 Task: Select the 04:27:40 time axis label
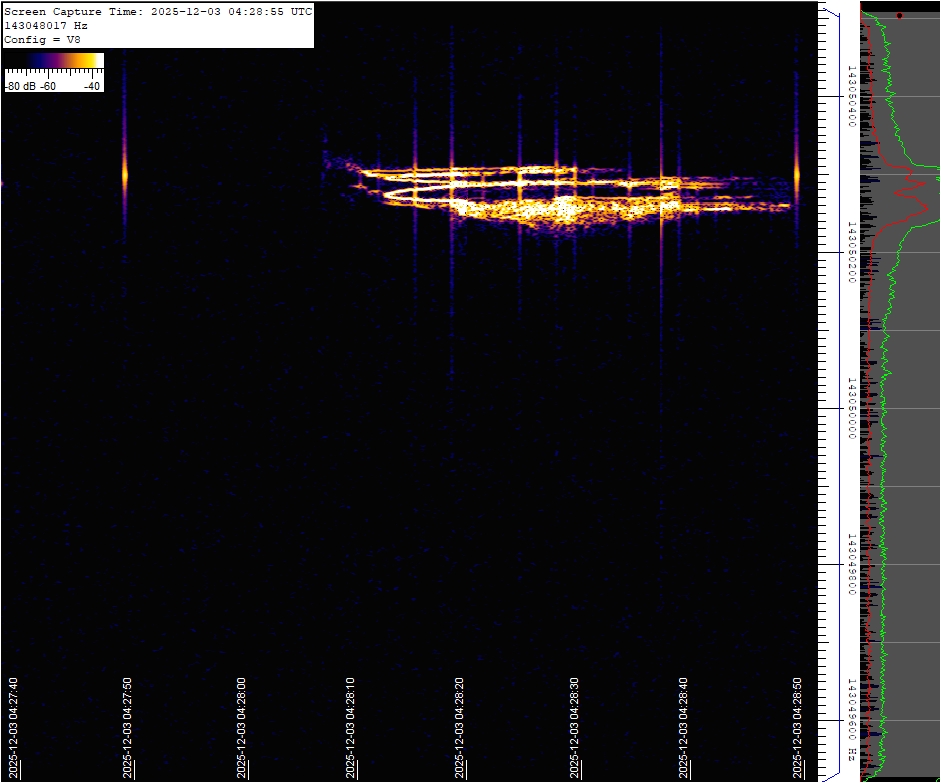pos(13,729)
